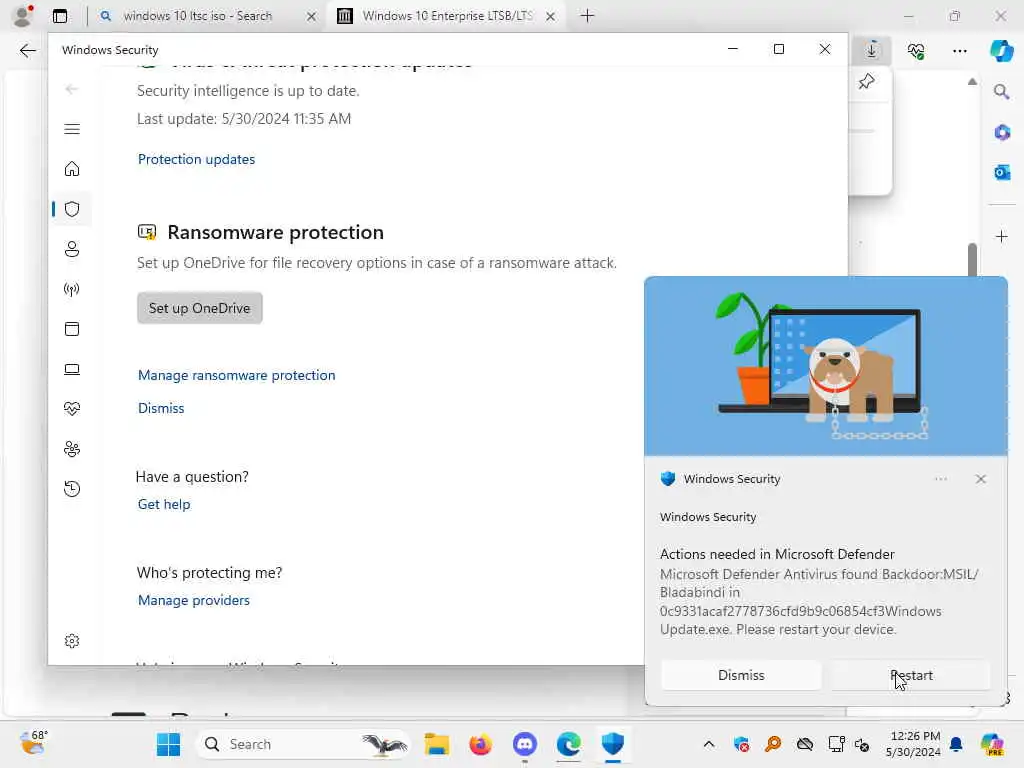Open Account protection sidebar icon
The width and height of the screenshot is (1024, 768).
pyautogui.click(x=72, y=249)
